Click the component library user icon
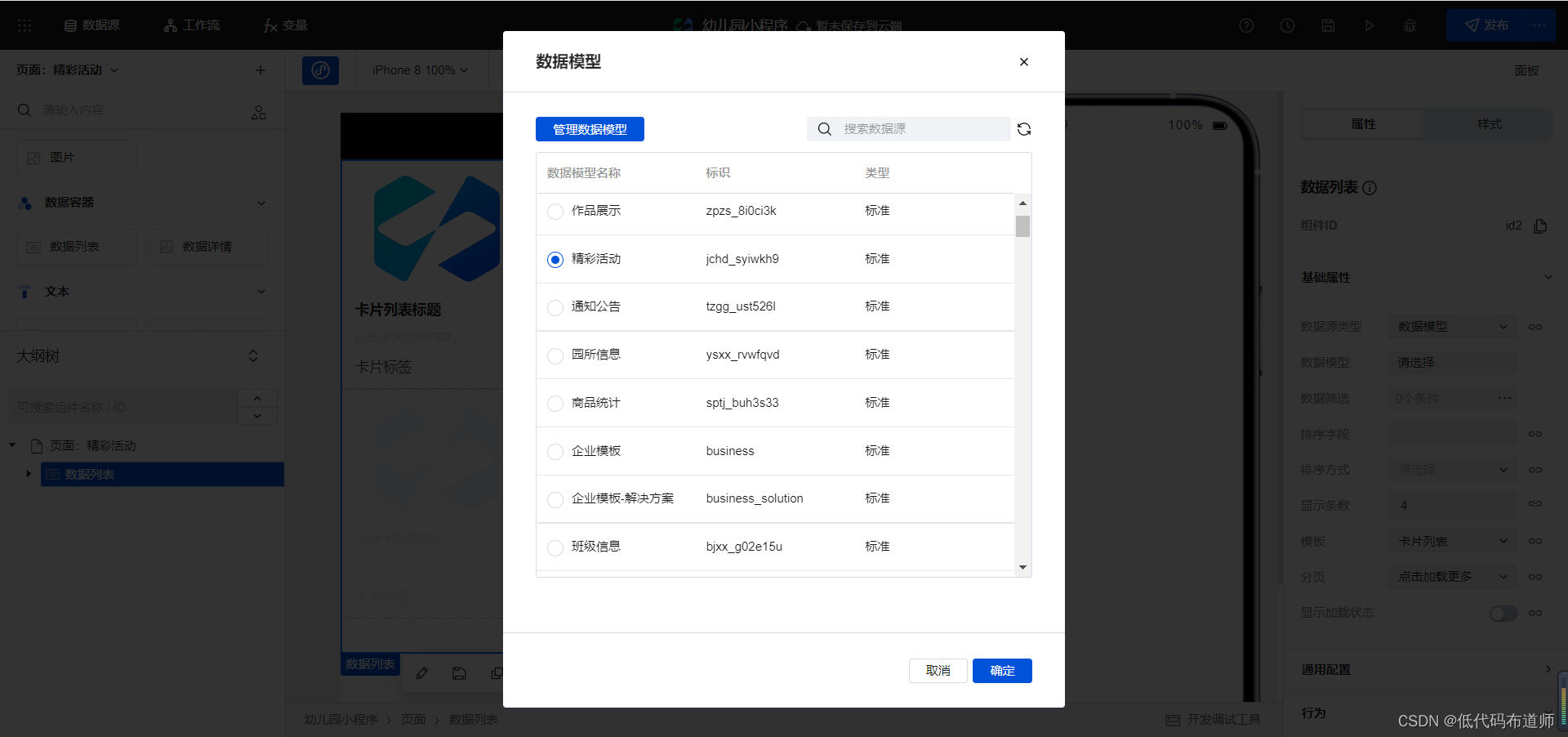 point(259,112)
